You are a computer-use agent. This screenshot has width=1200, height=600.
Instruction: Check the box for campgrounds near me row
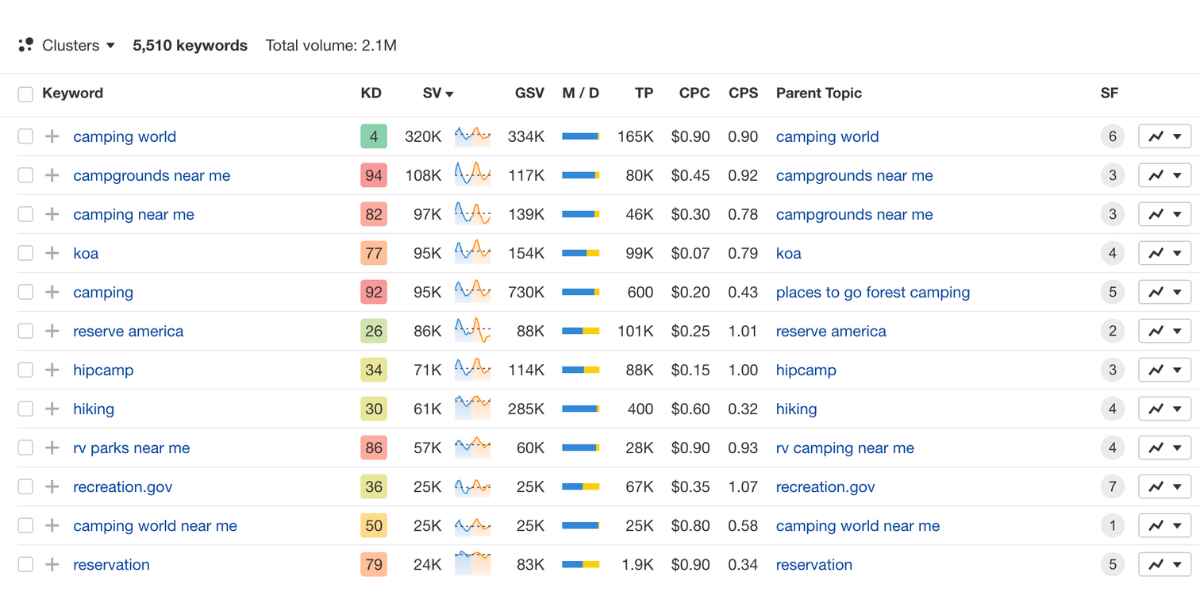tap(25, 176)
